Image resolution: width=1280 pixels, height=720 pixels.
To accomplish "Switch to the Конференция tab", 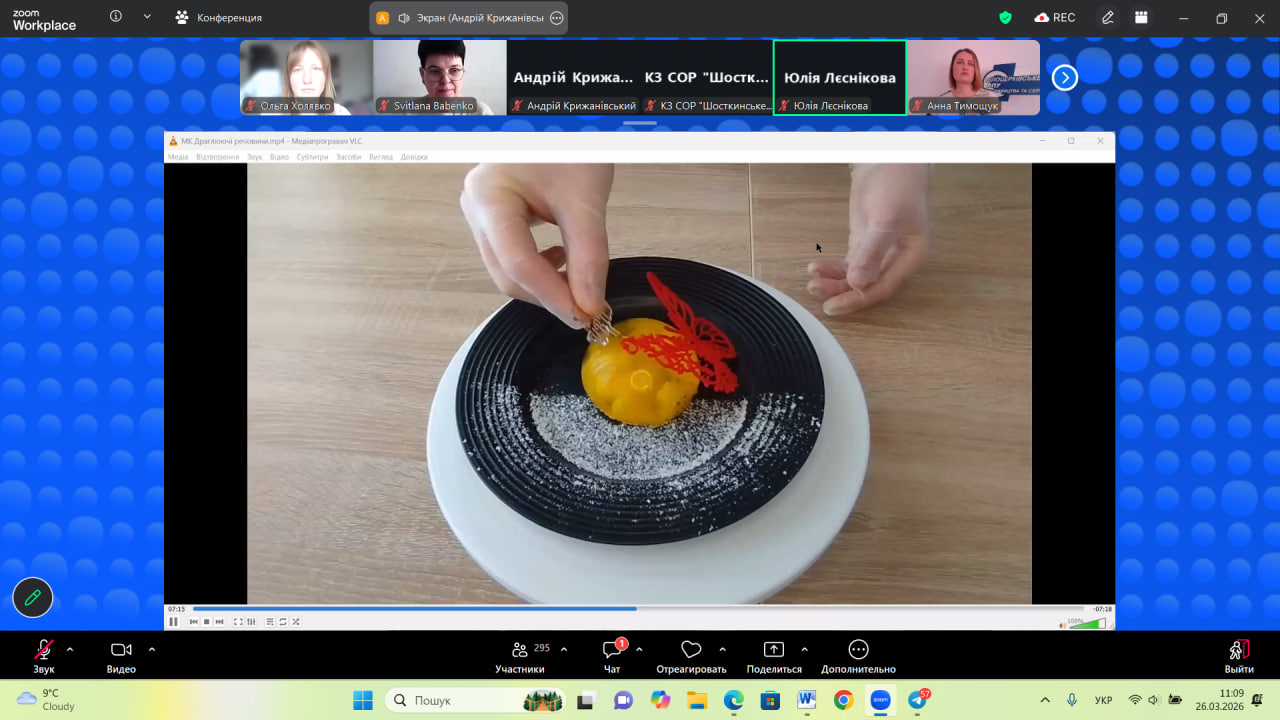I will point(218,18).
